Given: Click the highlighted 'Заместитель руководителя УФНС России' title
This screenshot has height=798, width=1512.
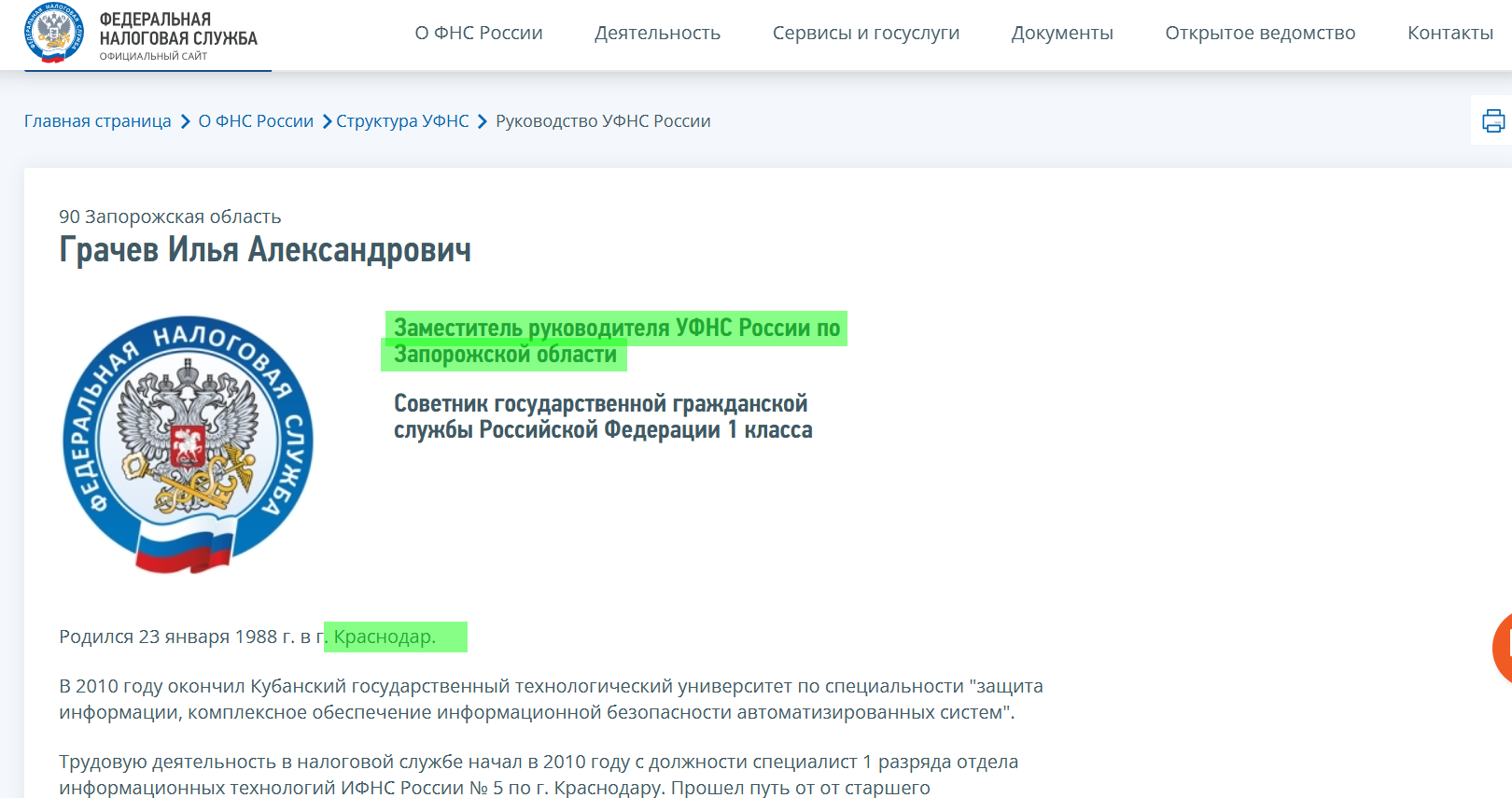Looking at the screenshot, I should tap(617, 341).
